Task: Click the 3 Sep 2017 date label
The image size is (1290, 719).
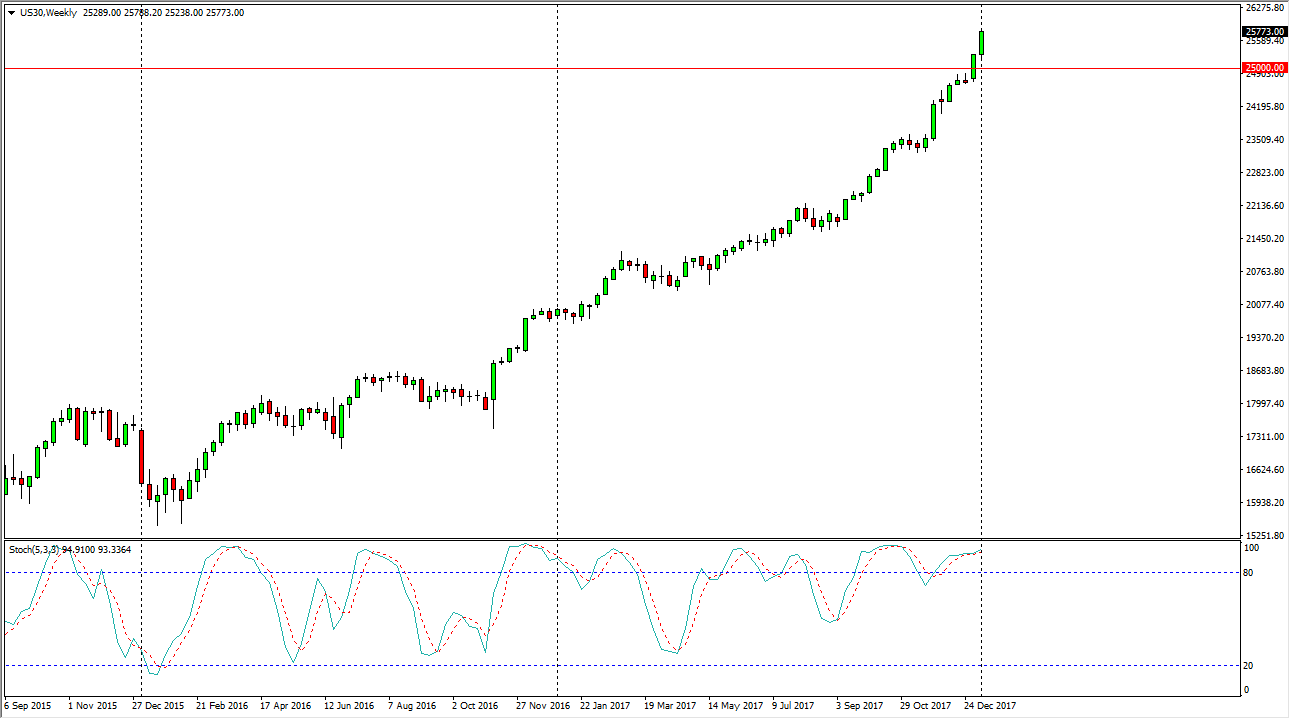Action: click(859, 705)
